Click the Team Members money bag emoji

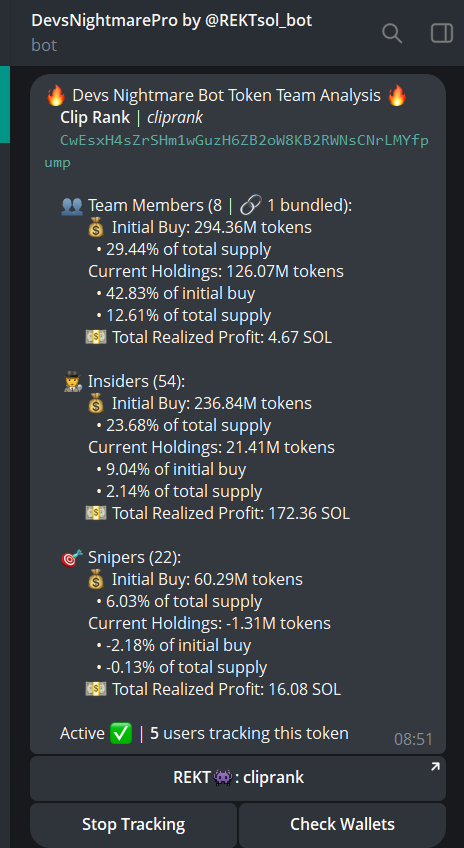click(x=96, y=228)
